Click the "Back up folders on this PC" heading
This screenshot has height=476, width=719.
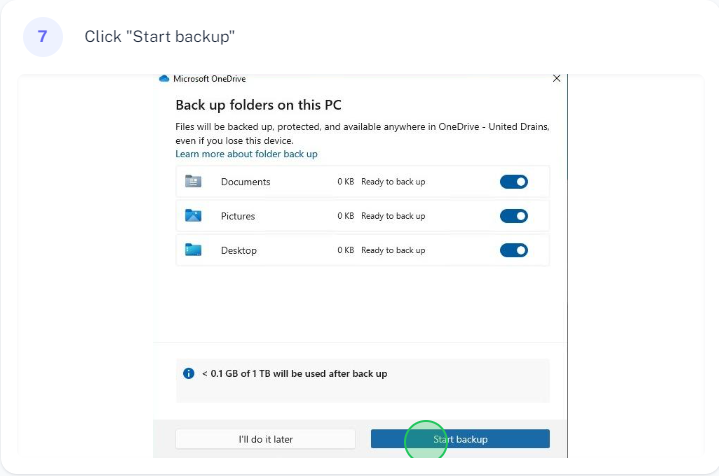tap(259, 105)
